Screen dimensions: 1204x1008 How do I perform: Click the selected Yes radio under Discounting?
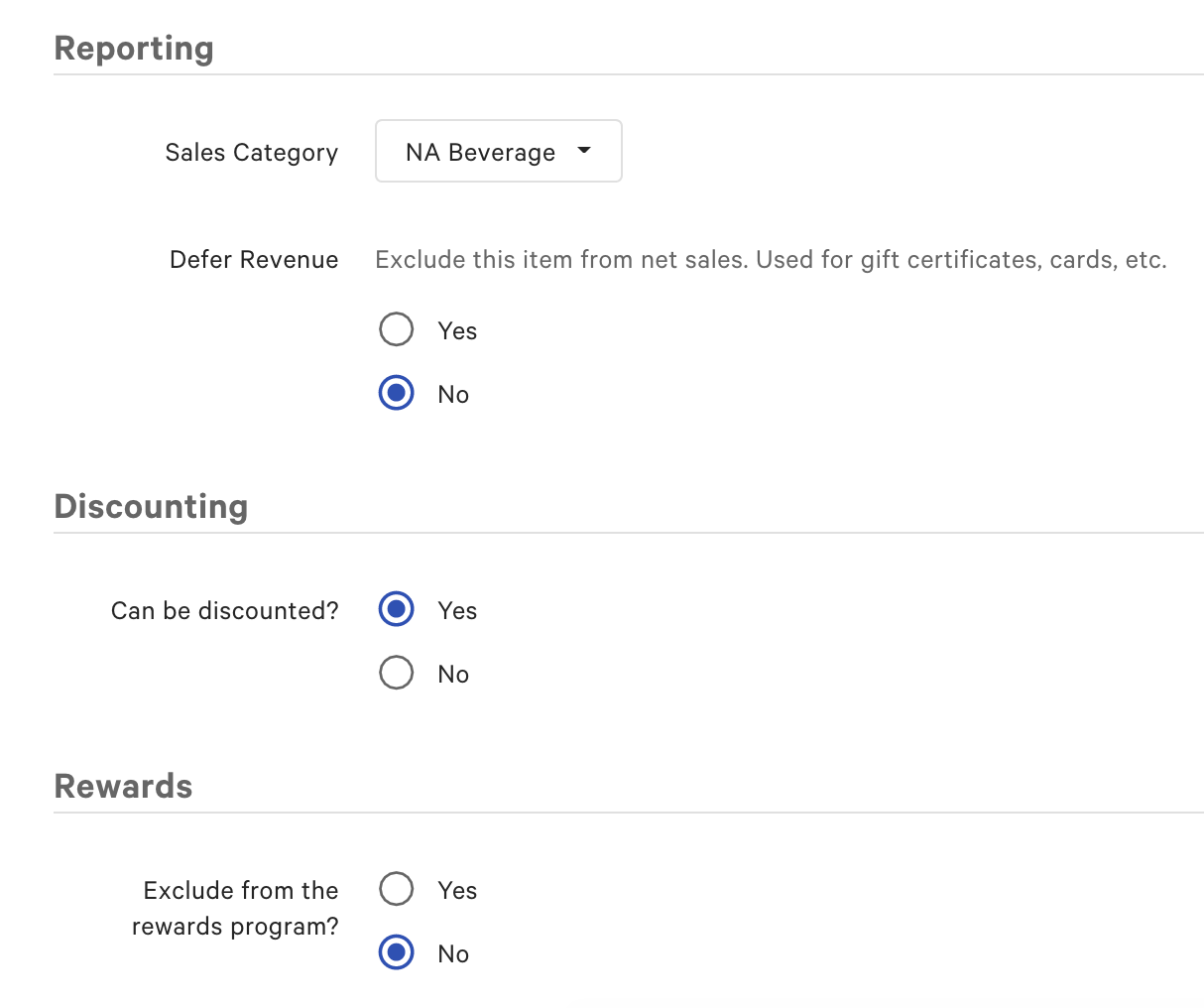pos(396,609)
